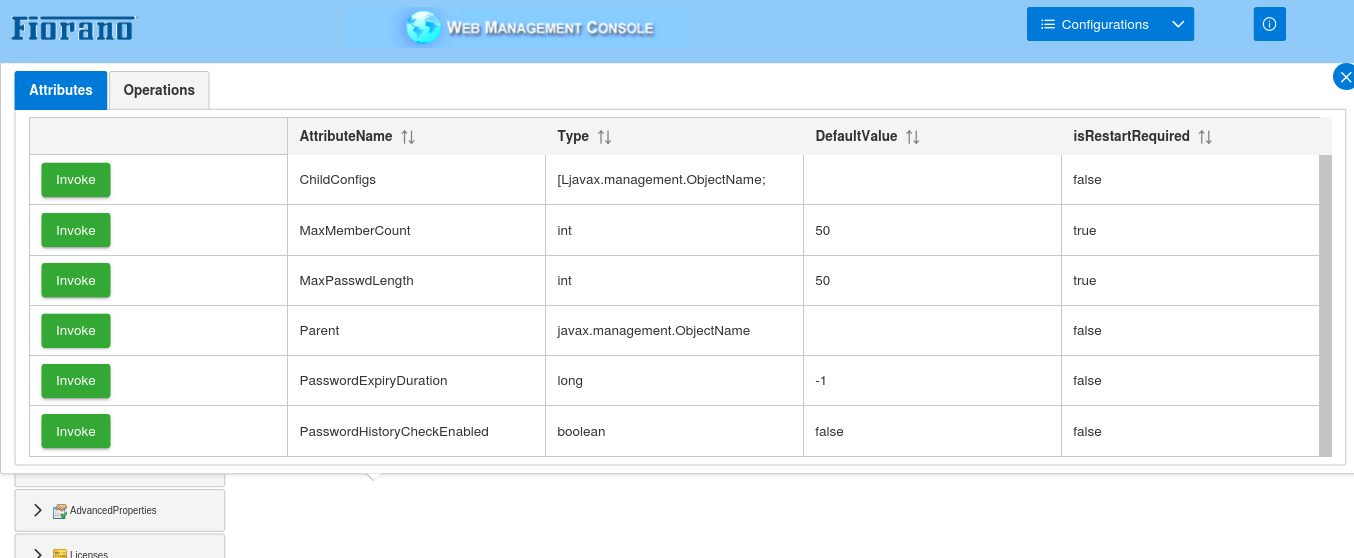The image size is (1354, 558).
Task: Sort by DefaultValue column arrows
Action: 912,137
